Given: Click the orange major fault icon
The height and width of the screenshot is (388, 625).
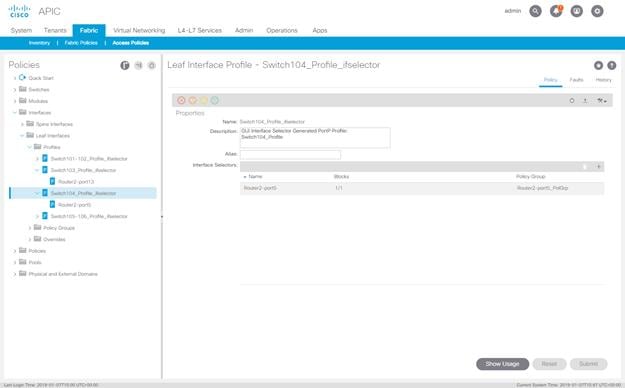Looking at the screenshot, I should click(x=193, y=100).
